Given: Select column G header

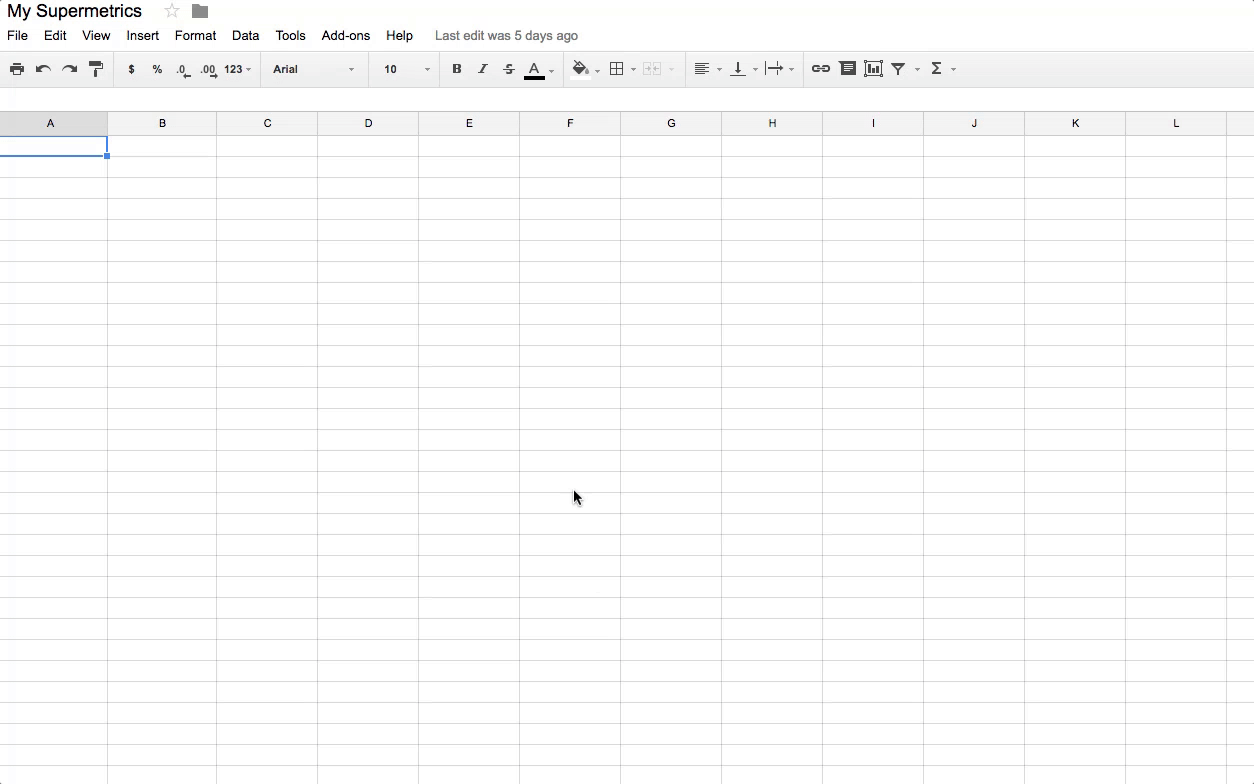Looking at the screenshot, I should point(671,123).
